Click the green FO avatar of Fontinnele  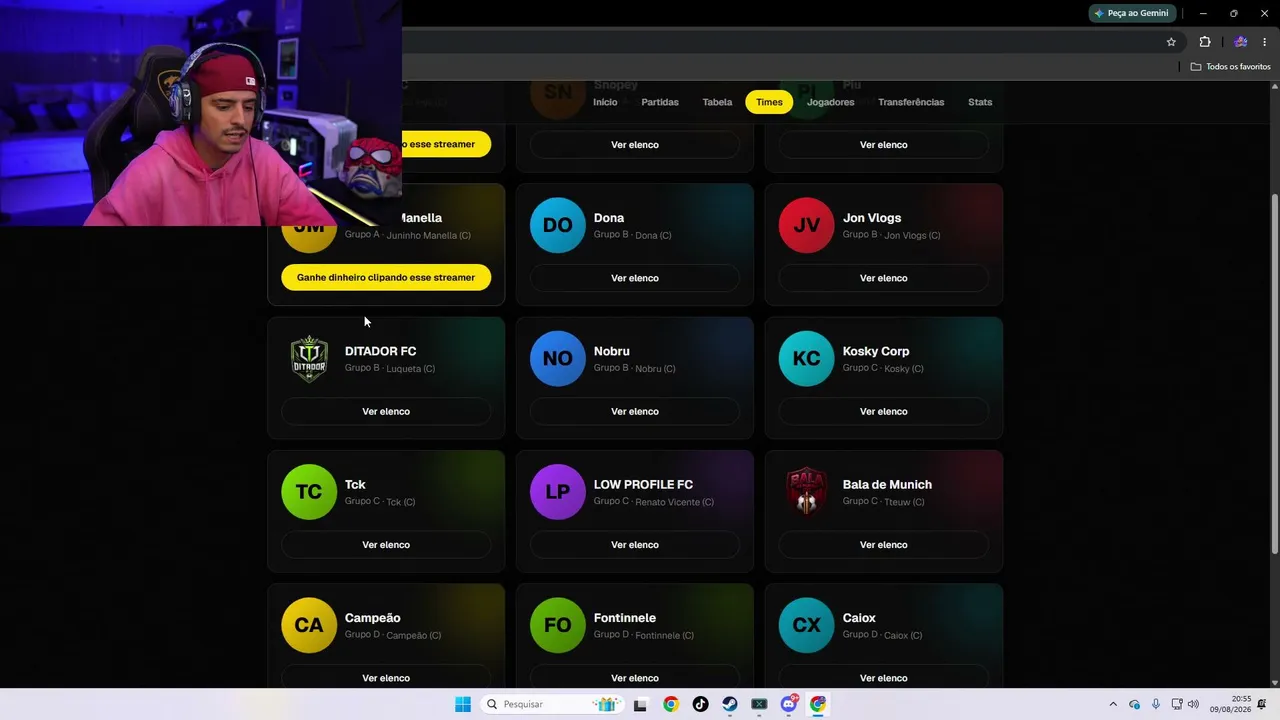(x=557, y=625)
